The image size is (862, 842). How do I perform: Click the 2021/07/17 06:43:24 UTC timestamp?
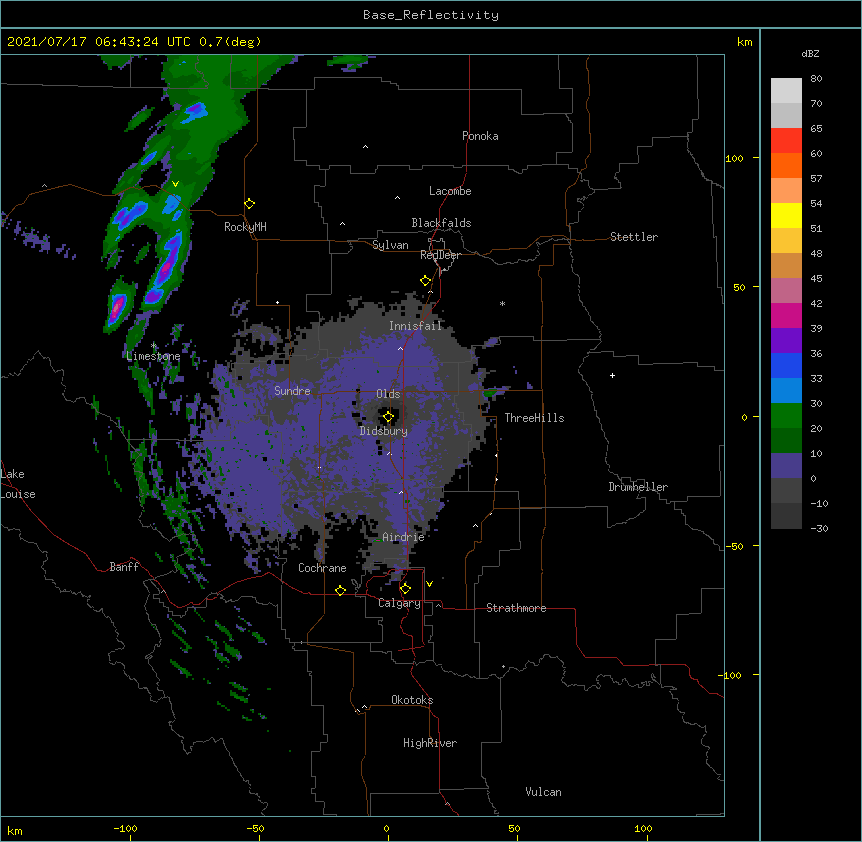[99, 42]
